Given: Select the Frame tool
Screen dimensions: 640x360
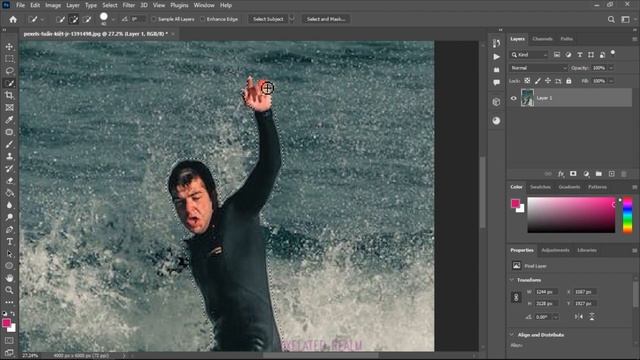Looking at the screenshot, I should click(9, 108).
